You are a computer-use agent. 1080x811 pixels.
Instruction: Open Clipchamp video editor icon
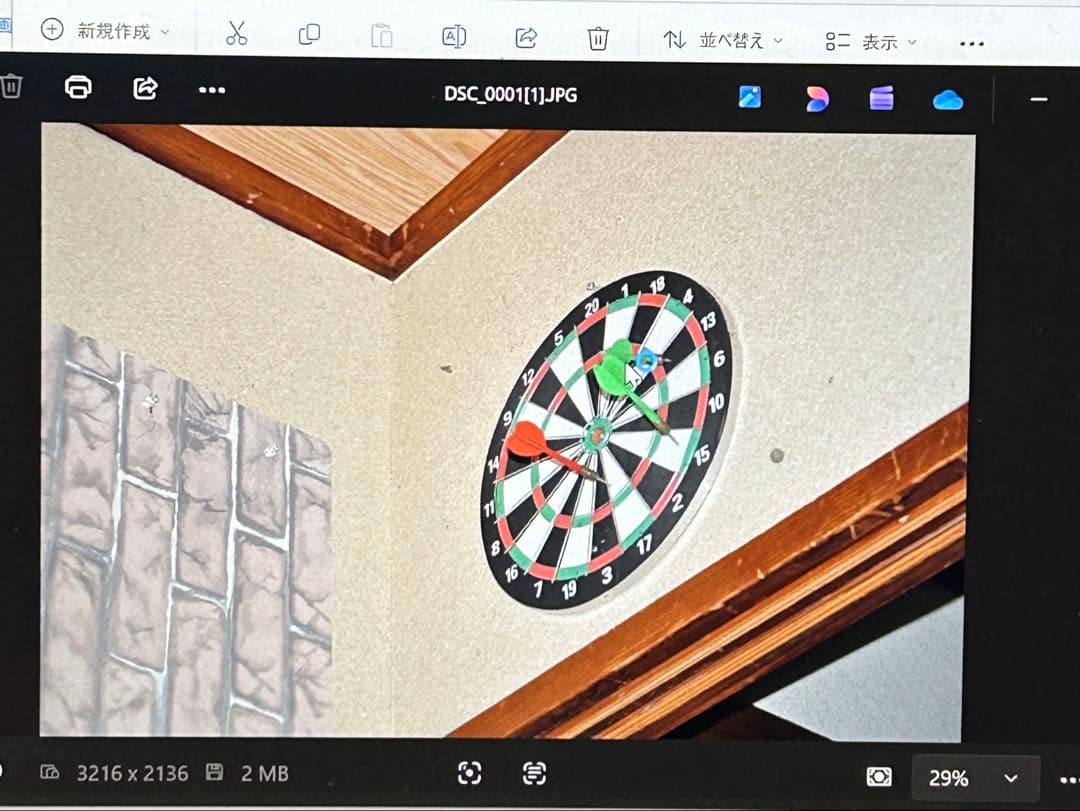[882, 98]
